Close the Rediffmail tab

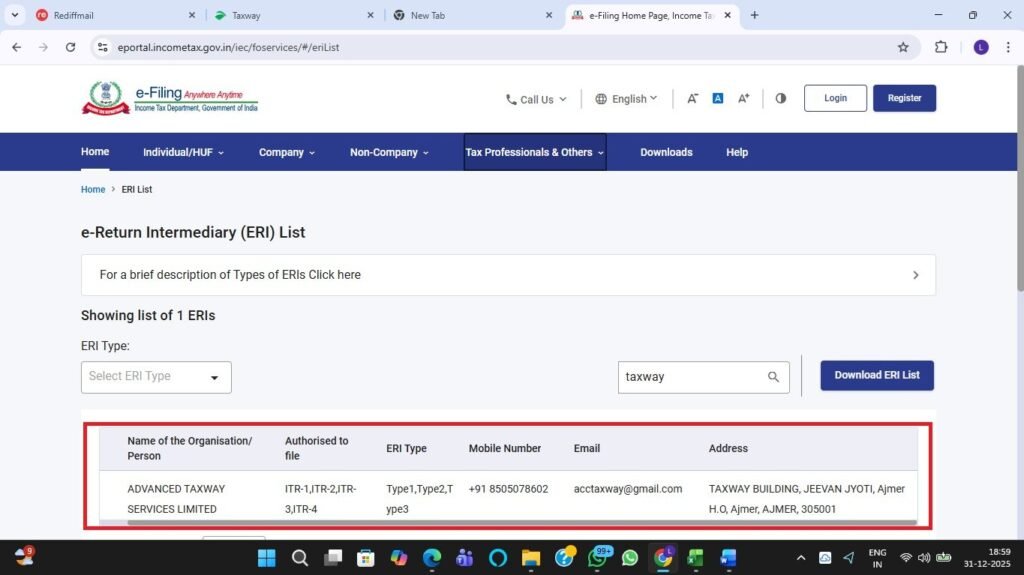click(x=191, y=15)
